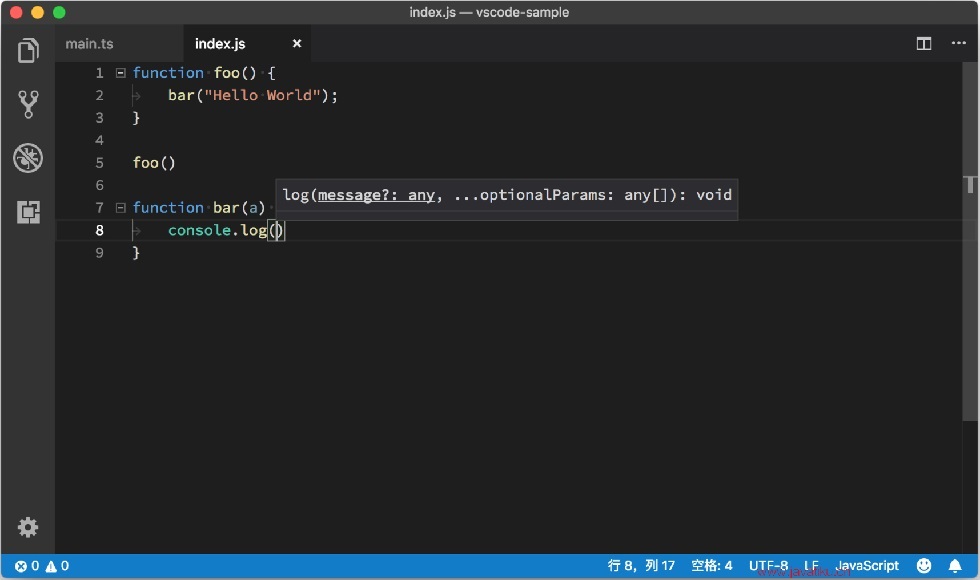Change the LF end of line sequence
This screenshot has width=980, height=580.
(811, 566)
